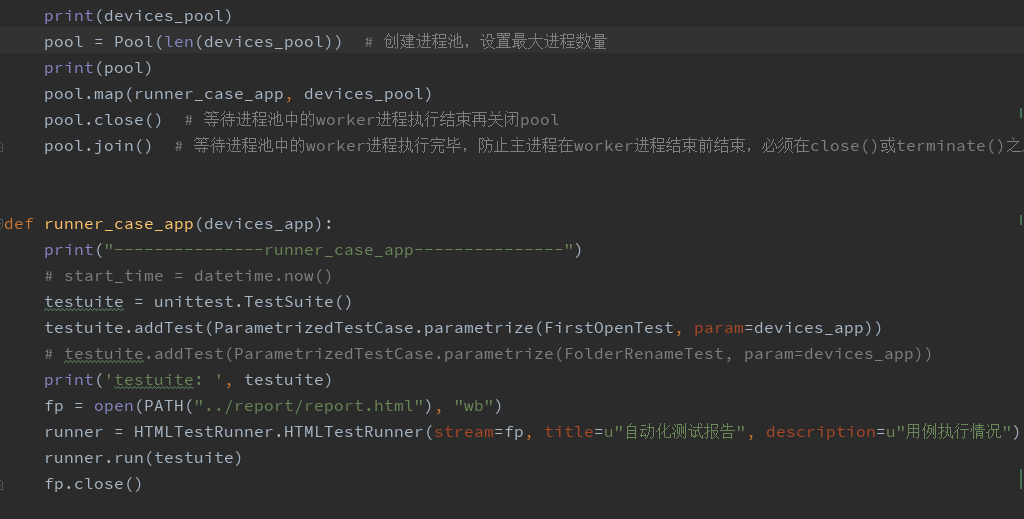This screenshot has width=1024, height=519.
Task: Click the devices_app parameter in def line
Action: (259, 224)
